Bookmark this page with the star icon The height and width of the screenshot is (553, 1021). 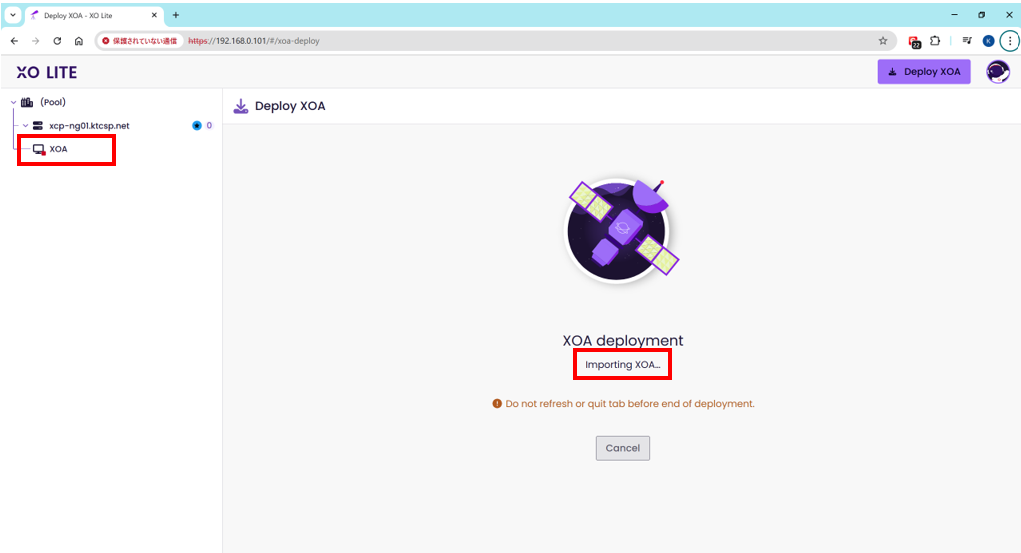click(882, 41)
